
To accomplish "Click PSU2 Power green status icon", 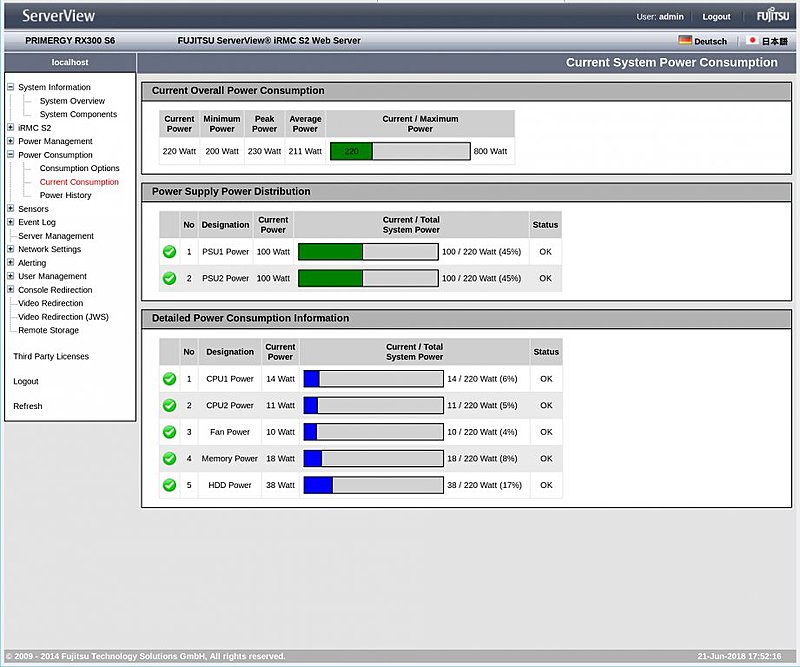I will [169, 278].
